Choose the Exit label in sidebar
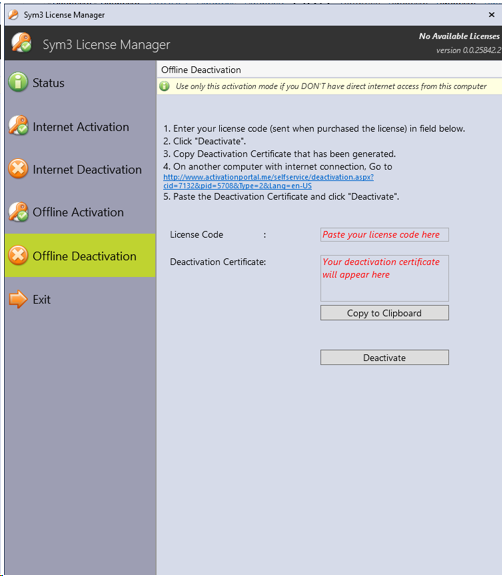This screenshot has width=502, height=576. pyautogui.click(x=41, y=299)
